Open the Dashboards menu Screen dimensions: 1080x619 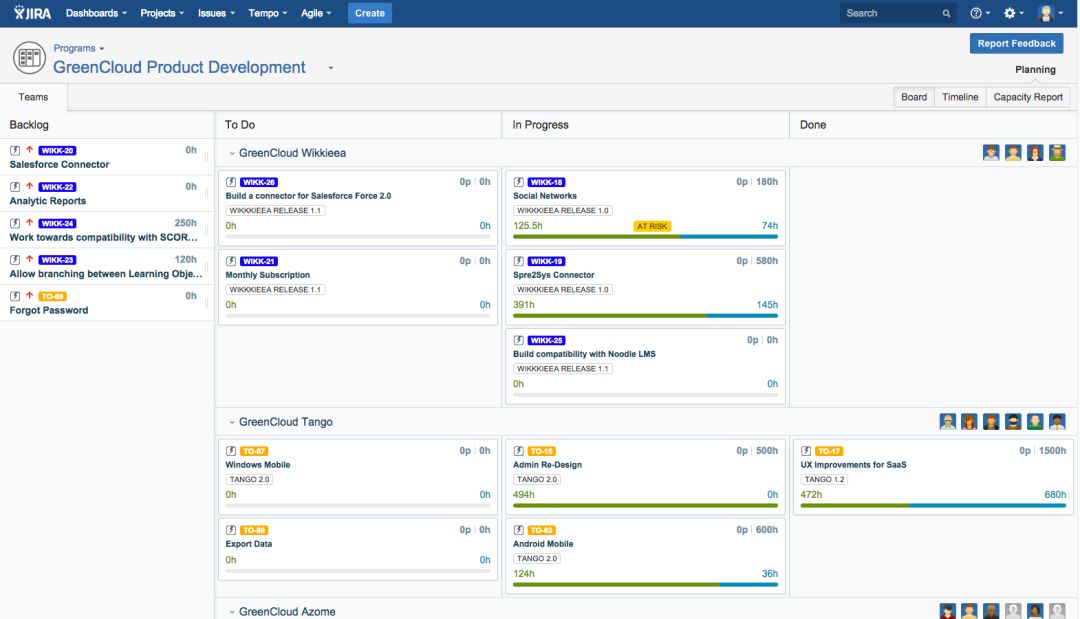[x=93, y=13]
